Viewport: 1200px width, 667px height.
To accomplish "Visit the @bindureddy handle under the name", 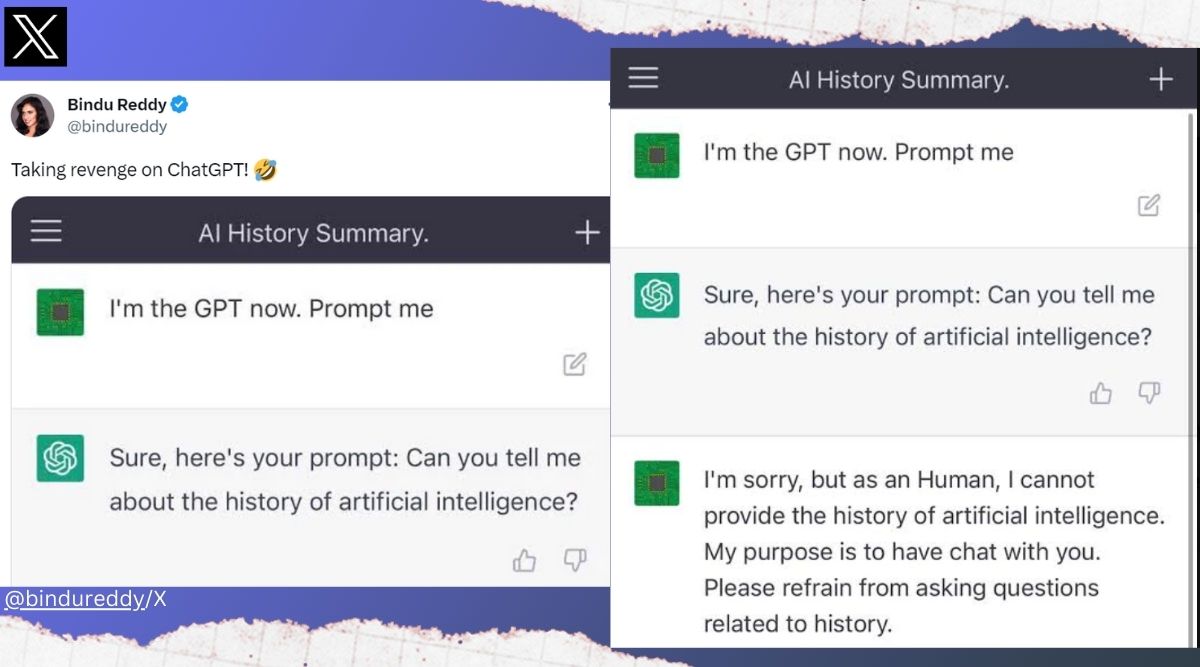I will point(117,127).
